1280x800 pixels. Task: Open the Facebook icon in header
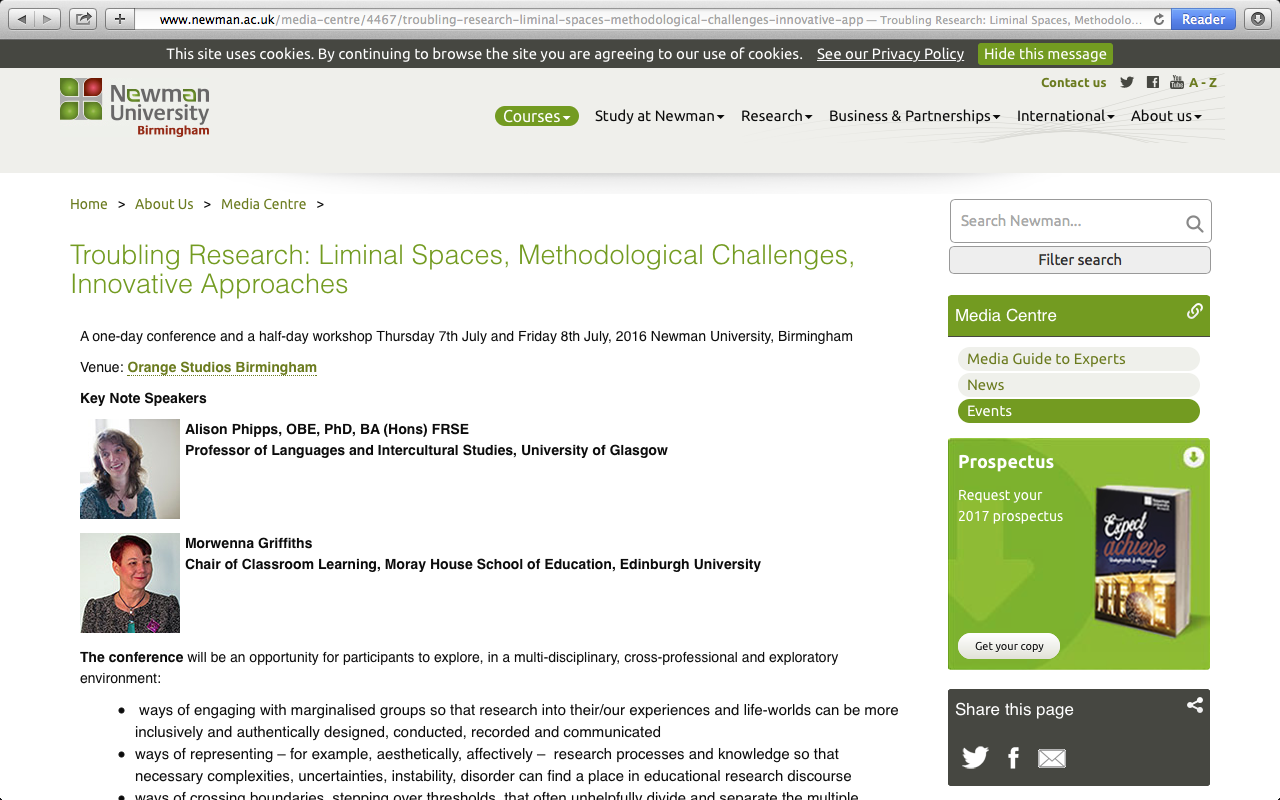pyautogui.click(x=1153, y=83)
